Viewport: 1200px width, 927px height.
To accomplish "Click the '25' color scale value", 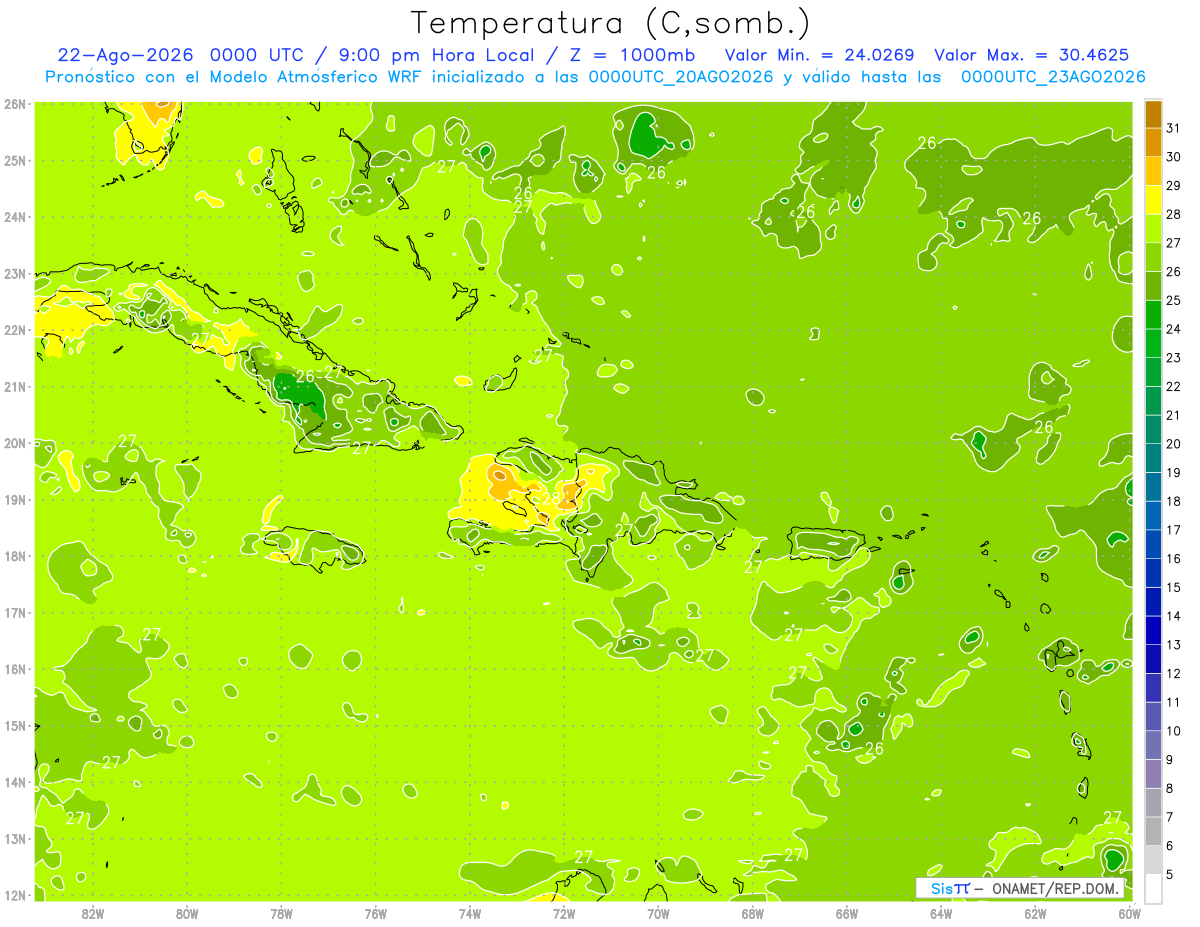I will 1174,300.
